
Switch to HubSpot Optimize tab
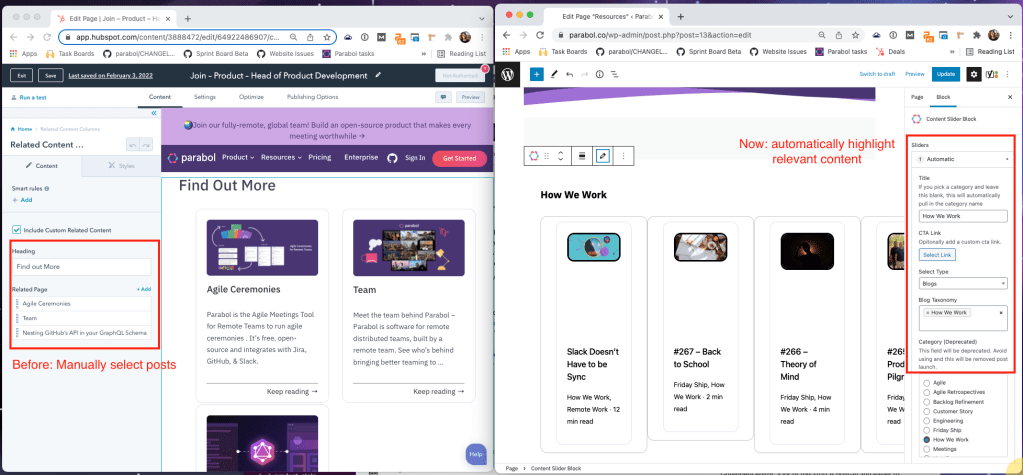pos(251,97)
